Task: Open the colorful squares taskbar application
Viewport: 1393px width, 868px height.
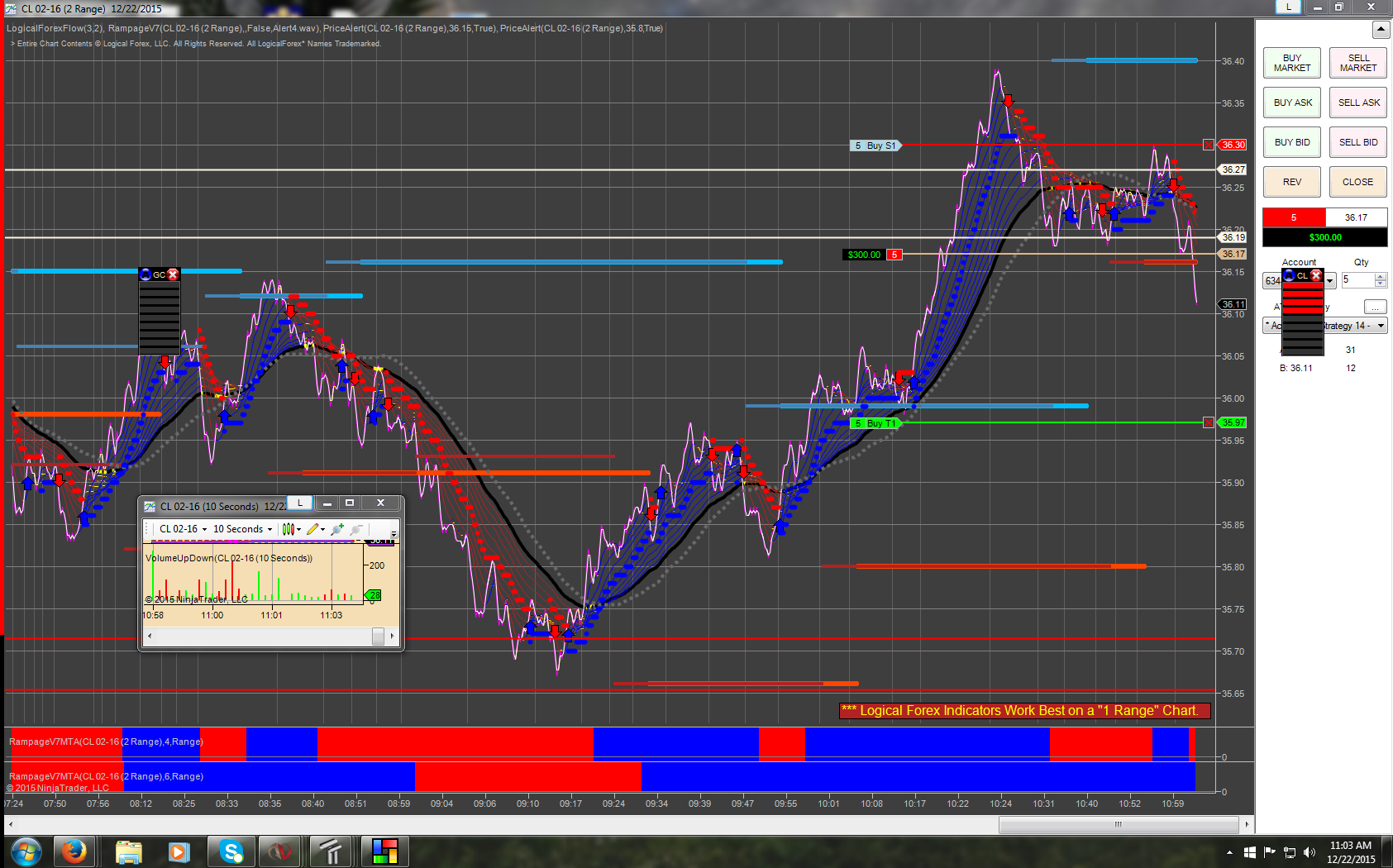Action: click(x=384, y=851)
